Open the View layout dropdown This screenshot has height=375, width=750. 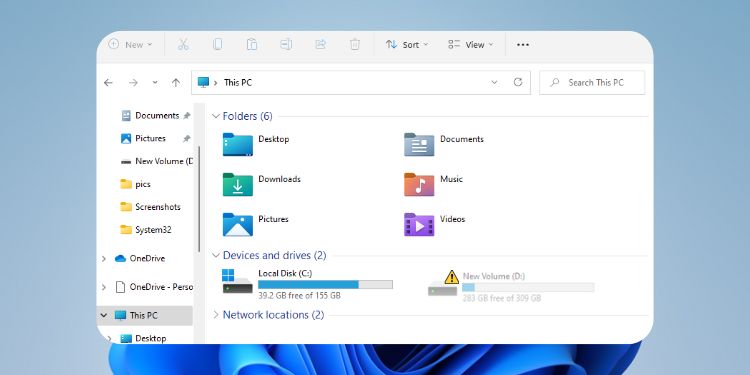click(471, 44)
